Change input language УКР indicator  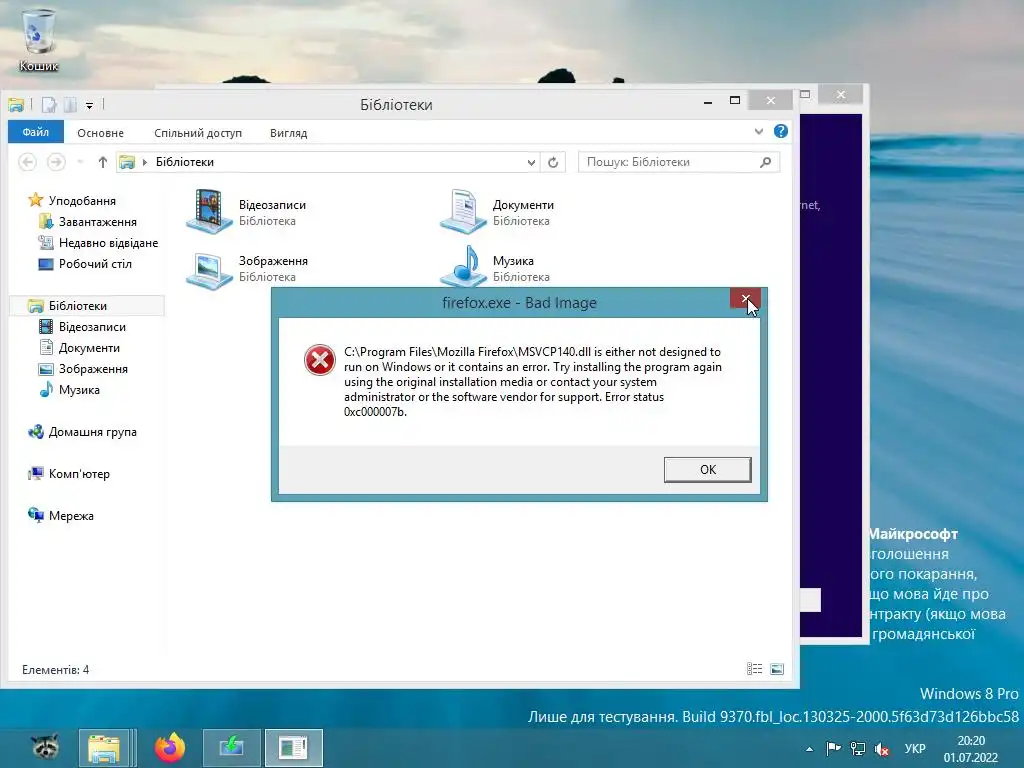pos(915,748)
